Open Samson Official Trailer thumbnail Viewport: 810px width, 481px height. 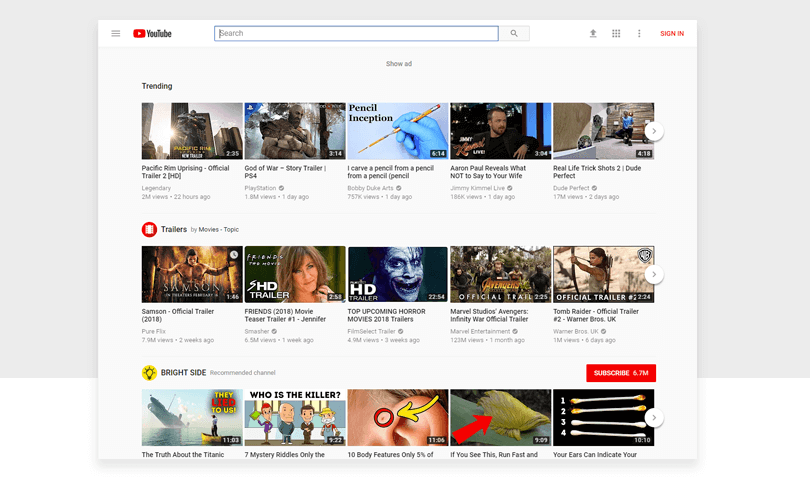192,274
